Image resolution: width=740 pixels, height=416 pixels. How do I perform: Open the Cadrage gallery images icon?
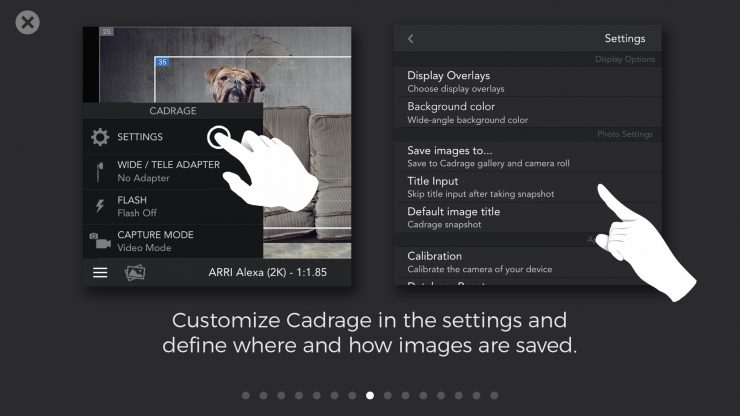click(134, 272)
